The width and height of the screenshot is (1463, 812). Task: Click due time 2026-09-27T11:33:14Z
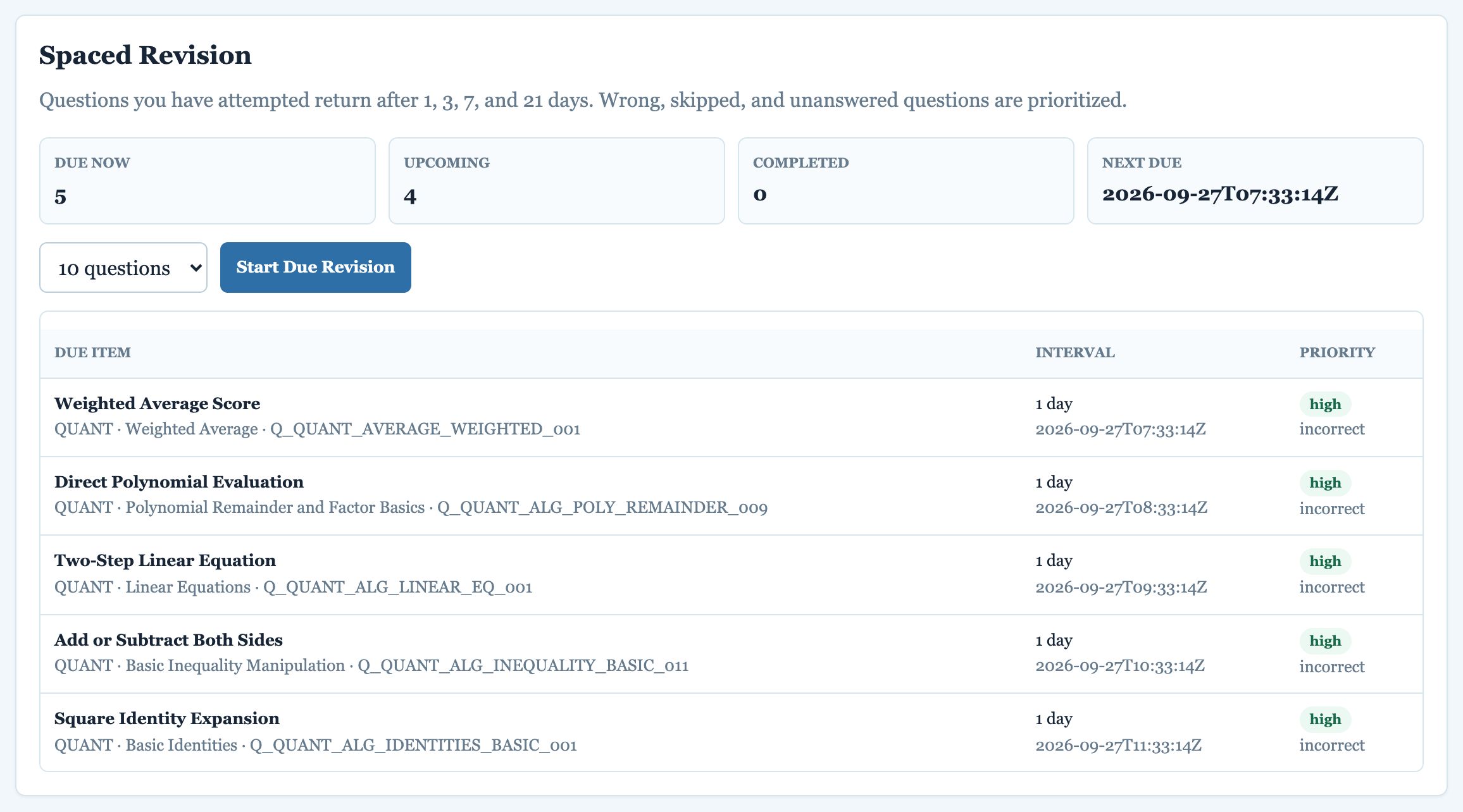(1119, 746)
